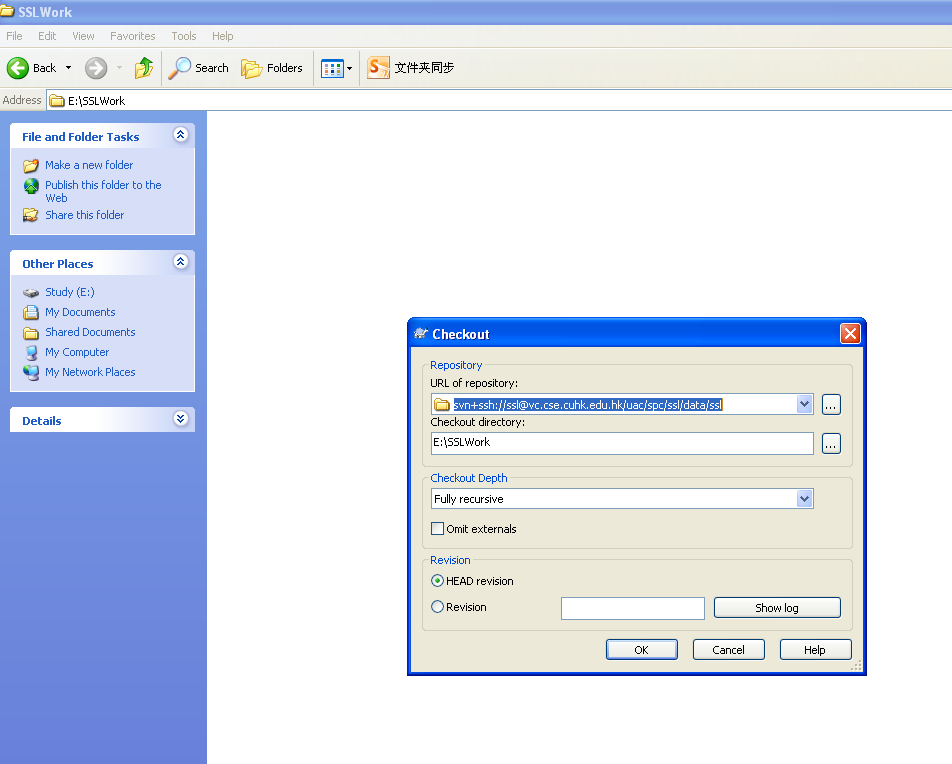Open the View menu
This screenshot has width=952, height=764.
[83, 36]
